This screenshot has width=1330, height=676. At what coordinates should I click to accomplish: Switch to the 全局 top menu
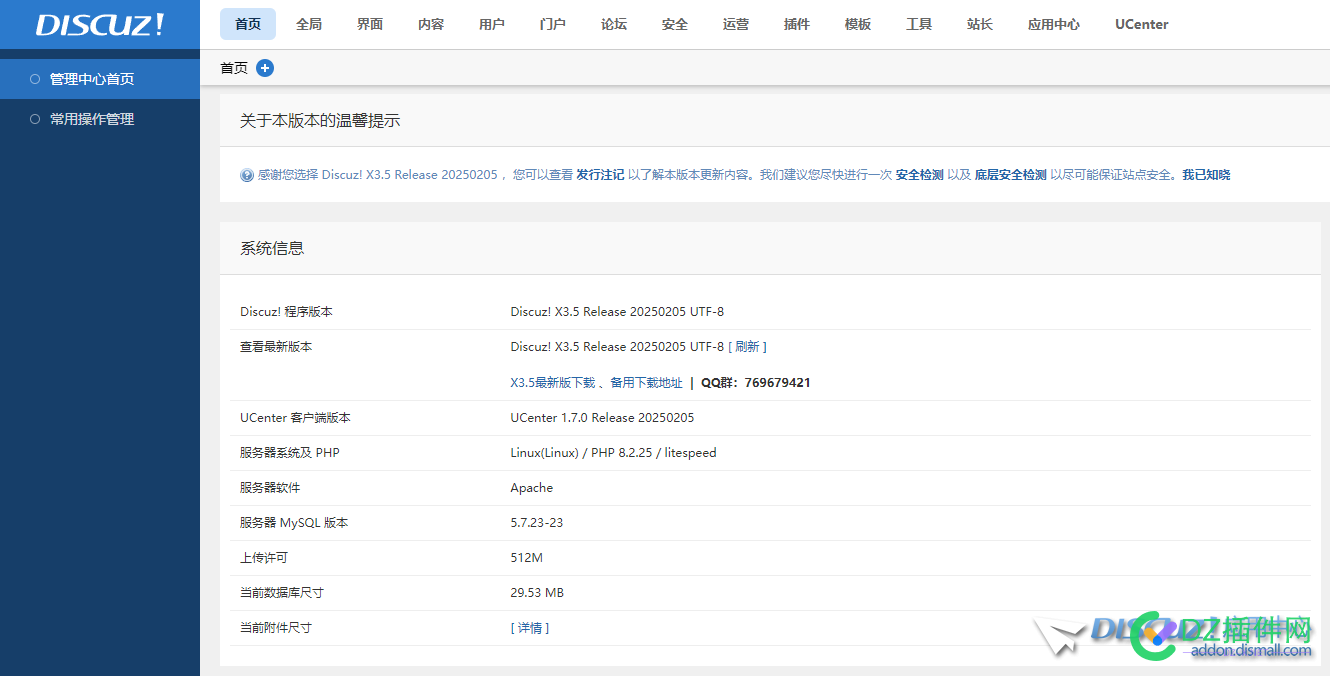tap(309, 24)
